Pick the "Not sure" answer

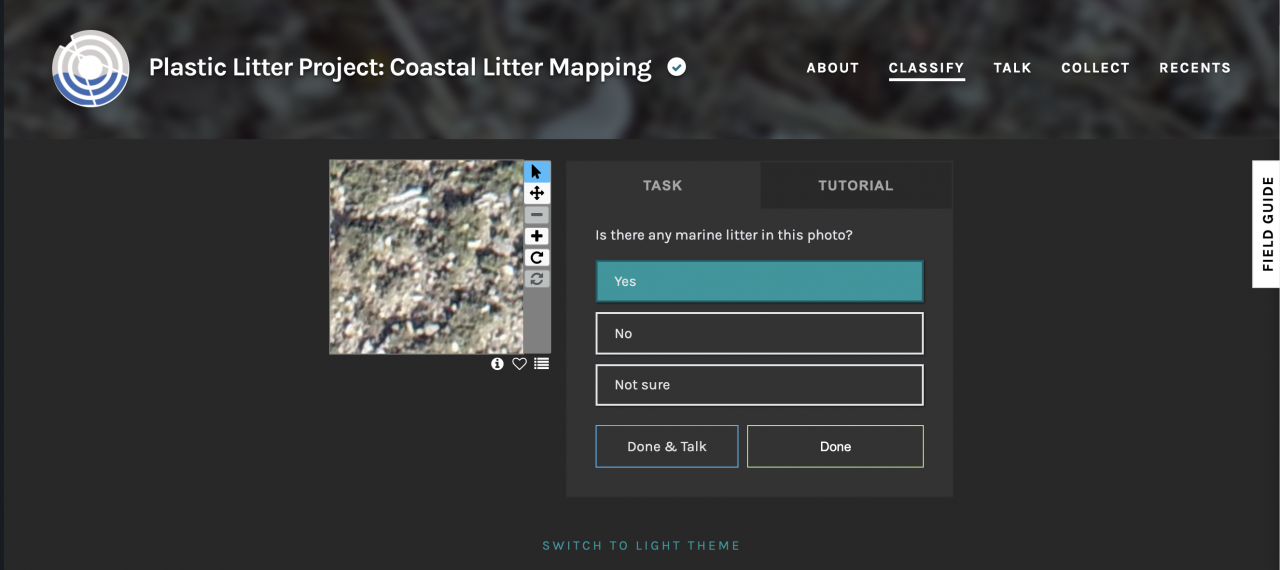(759, 385)
